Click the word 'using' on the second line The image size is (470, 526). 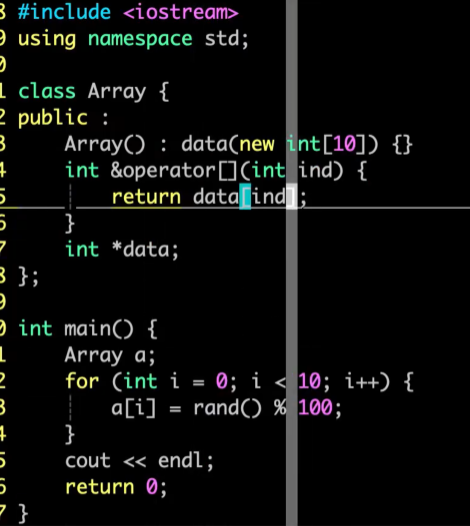click(47, 40)
